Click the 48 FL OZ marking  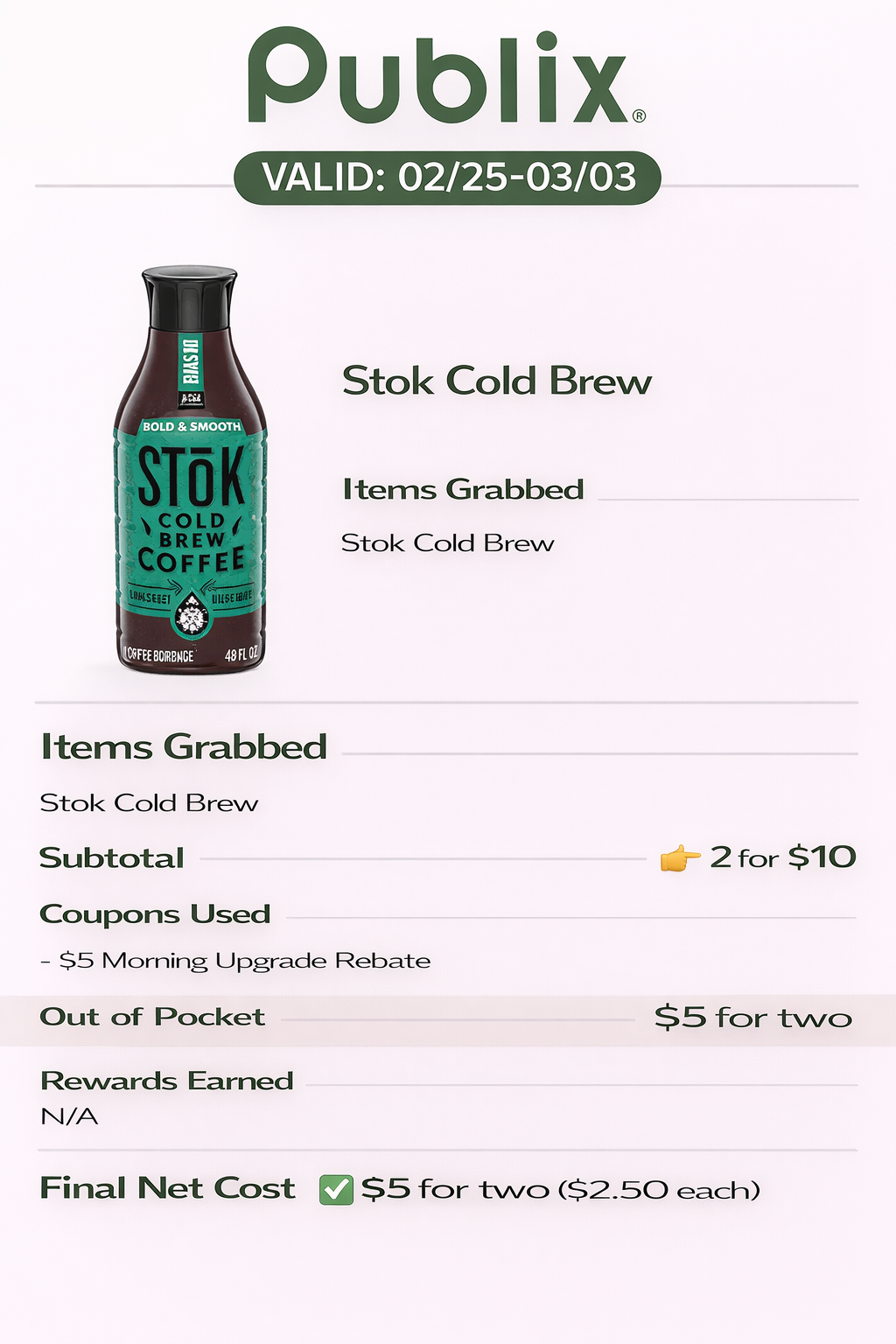241,654
